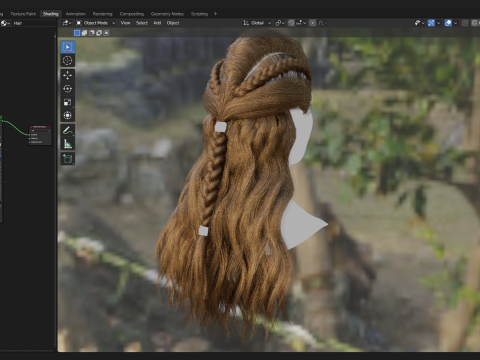Set selection mode to extend
480x360 pixels.
click(84, 33)
